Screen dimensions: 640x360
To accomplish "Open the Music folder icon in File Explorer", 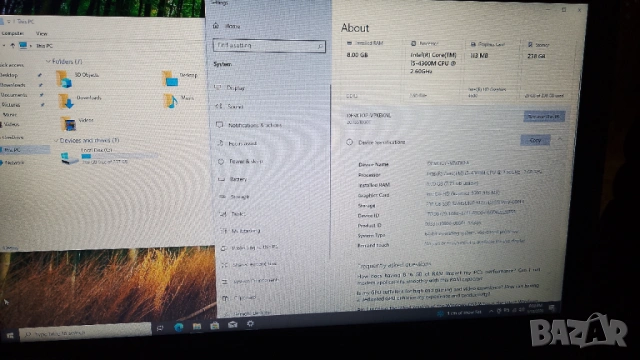I will tap(171, 101).
